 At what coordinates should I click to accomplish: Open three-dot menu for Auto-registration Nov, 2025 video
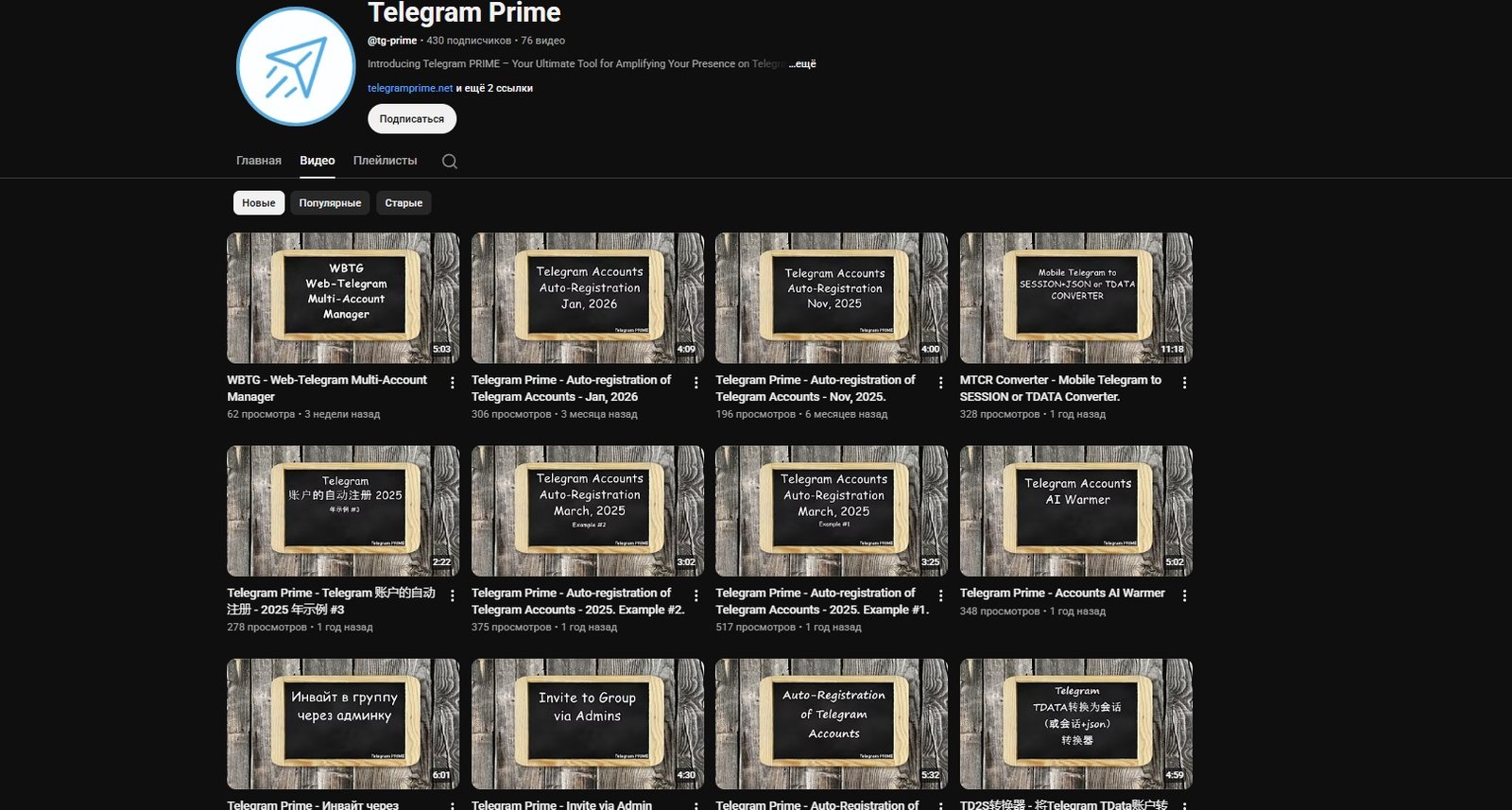(x=940, y=383)
